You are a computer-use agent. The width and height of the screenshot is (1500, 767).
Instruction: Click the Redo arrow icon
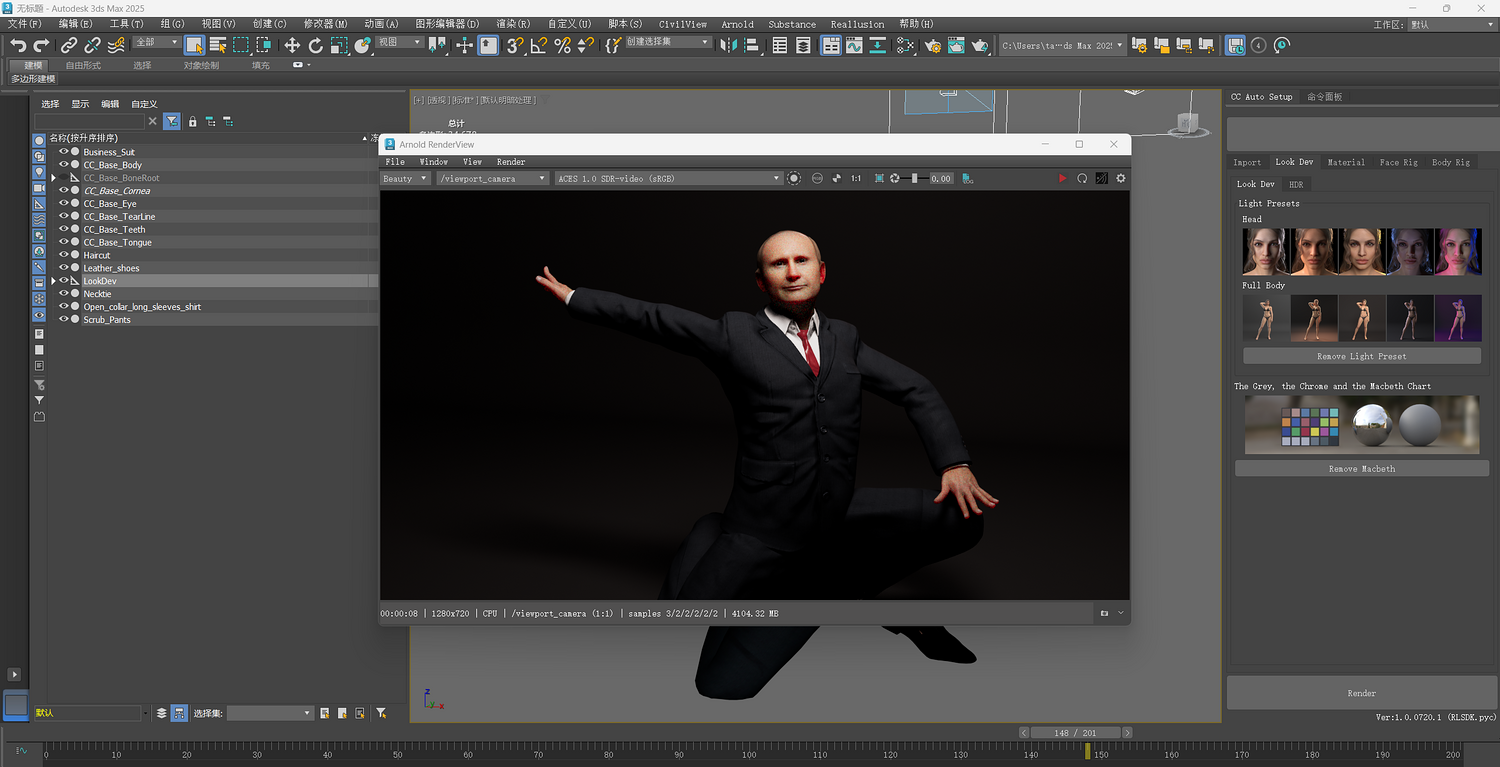click(41, 45)
